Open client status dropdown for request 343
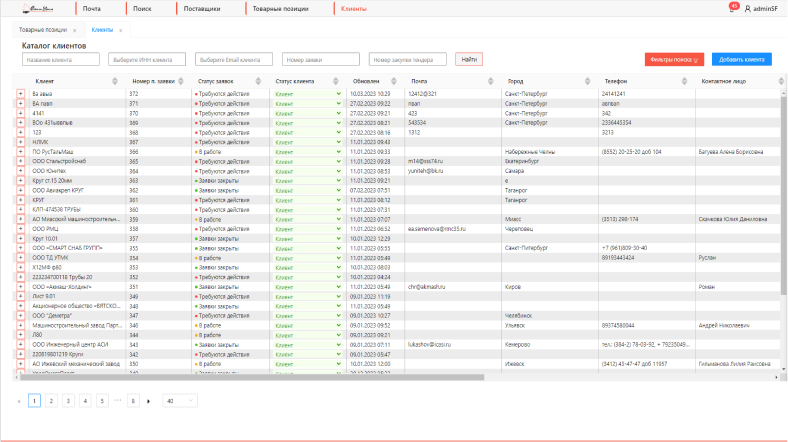This screenshot has width=788, height=442. 308,345
